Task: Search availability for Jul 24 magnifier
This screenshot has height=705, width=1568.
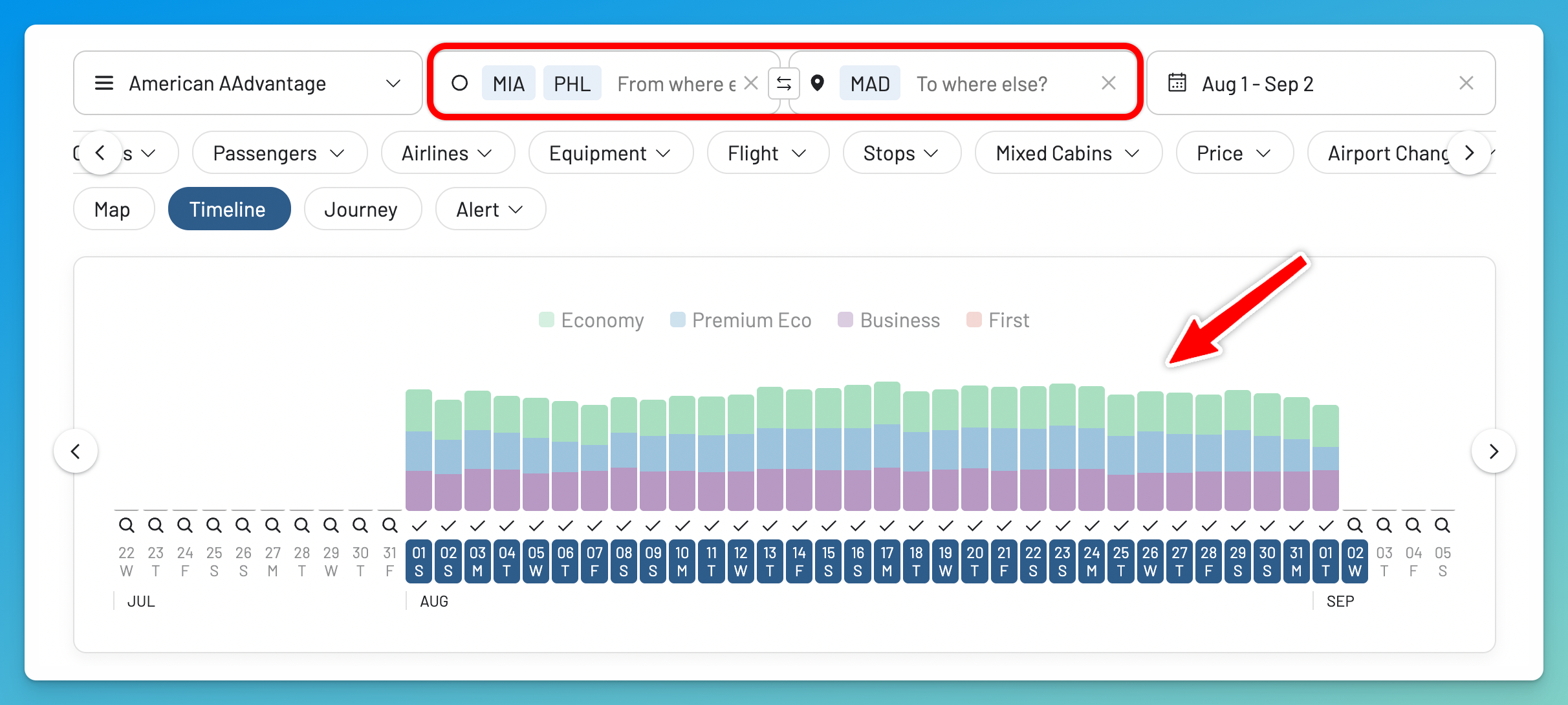Action: click(185, 525)
